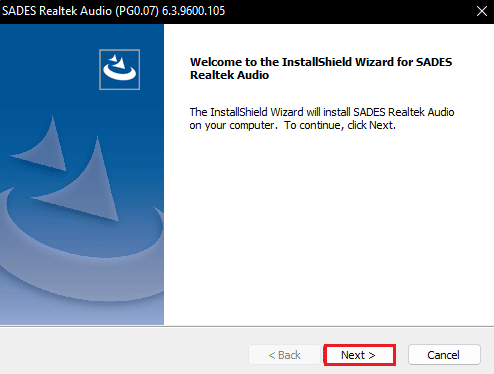This screenshot has width=494, height=374.
Task: Click the Realtek Audio heading's second line
Action: click(229, 75)
